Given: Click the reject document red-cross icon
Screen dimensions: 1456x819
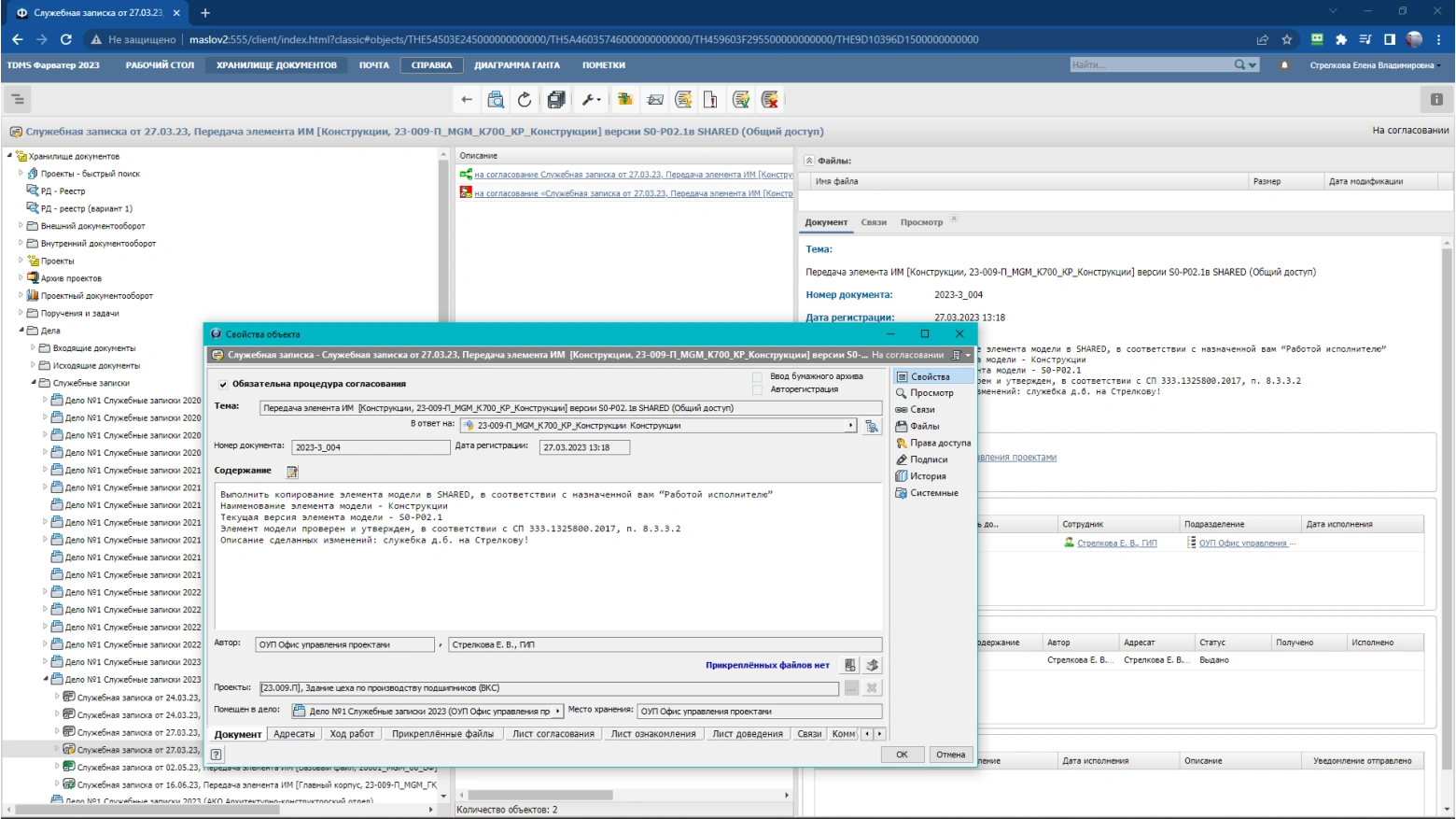Looking at the screenshot, I should pos(770,100).
